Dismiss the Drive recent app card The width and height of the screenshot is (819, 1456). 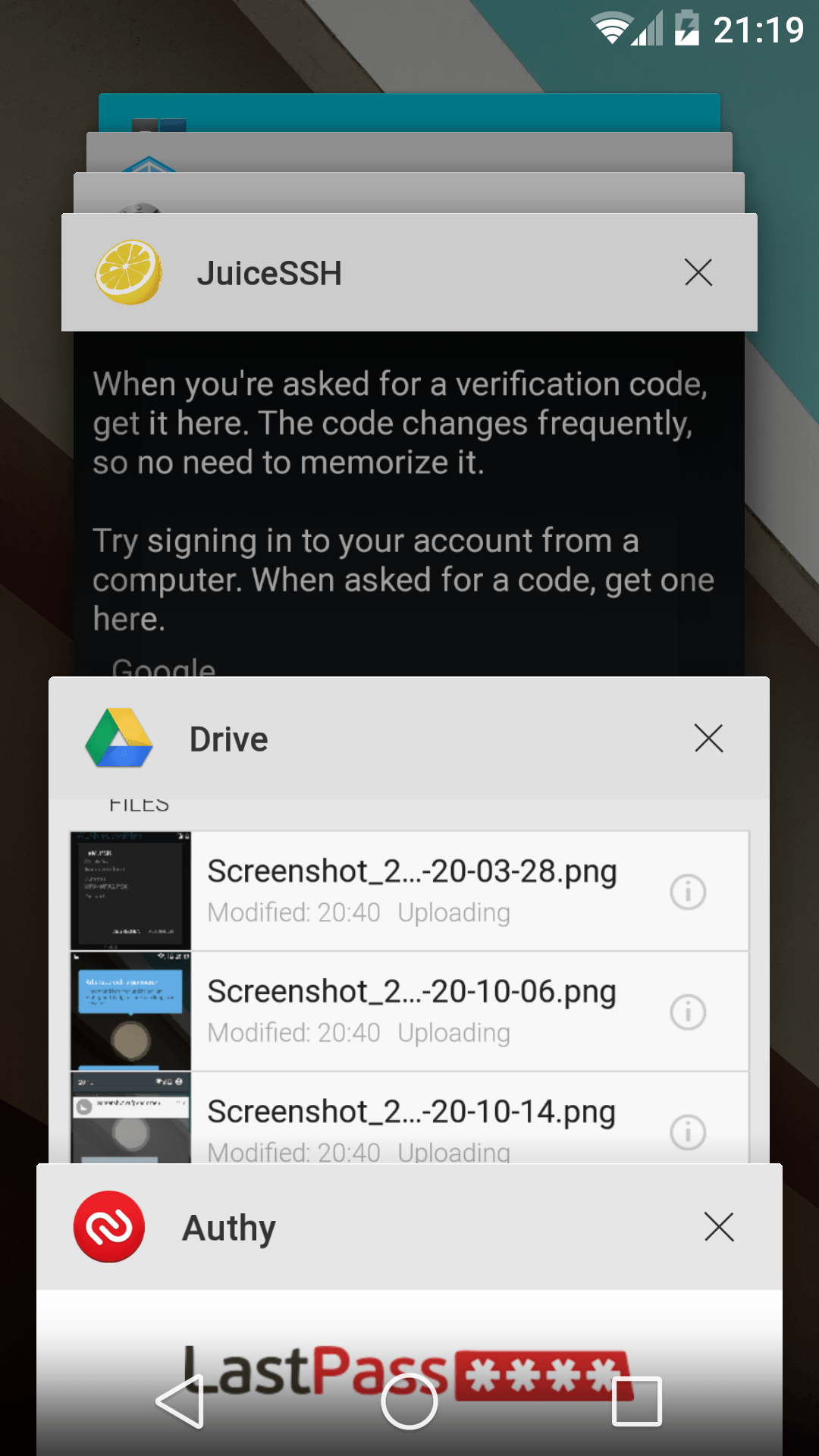point(708,738)
